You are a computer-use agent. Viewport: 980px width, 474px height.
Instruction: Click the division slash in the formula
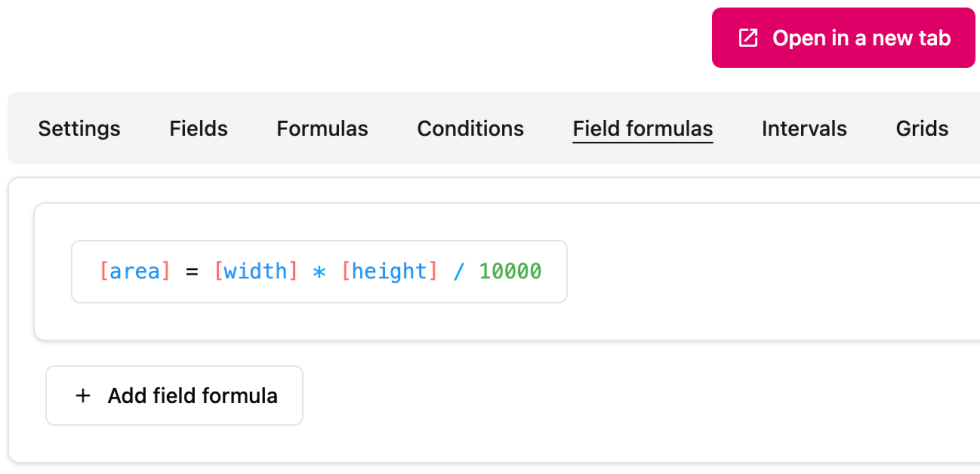(458, 271)
